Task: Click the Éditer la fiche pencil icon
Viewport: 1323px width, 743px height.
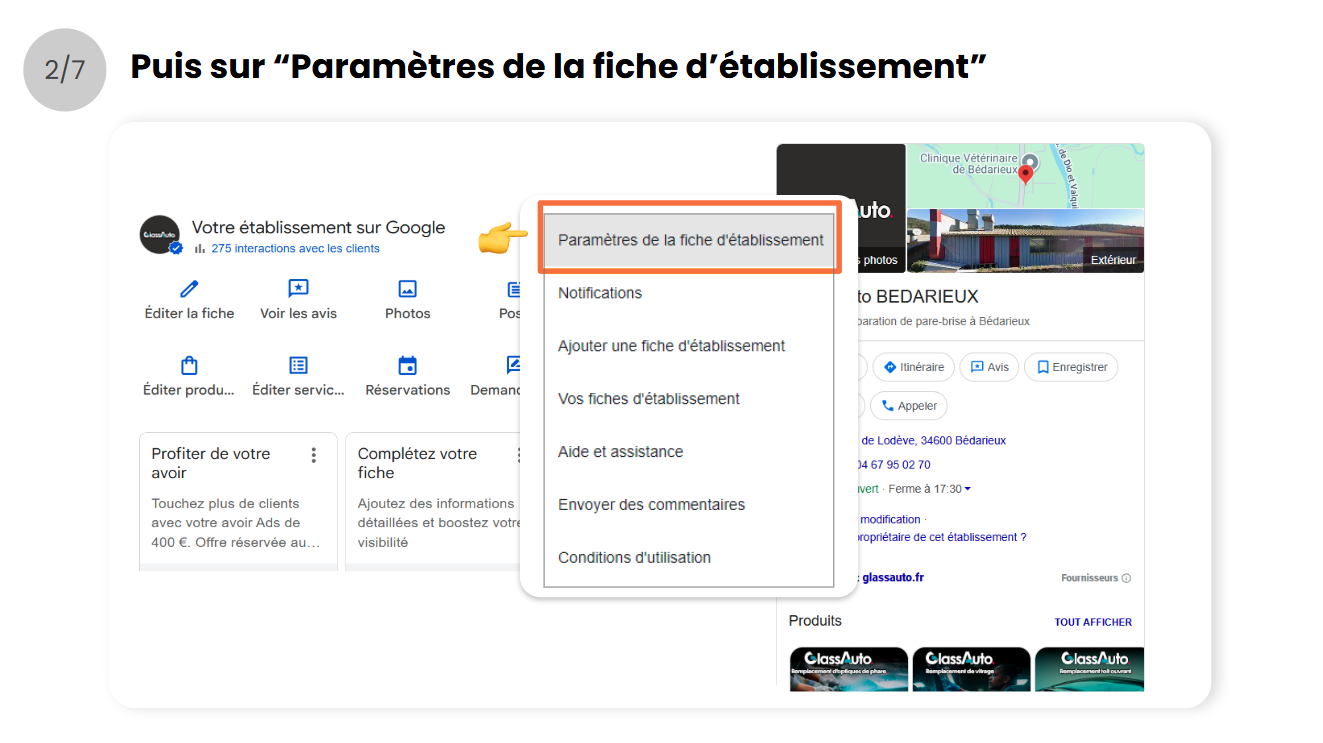Action: coord(189,289)
